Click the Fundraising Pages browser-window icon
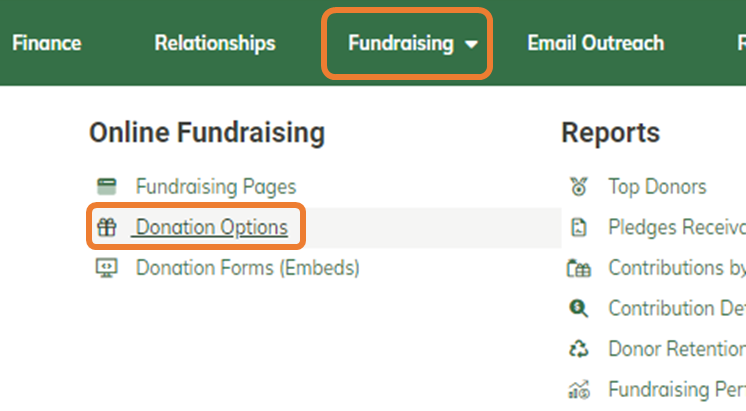This screenshot has height=411, width=746. (x=107, y=186)
